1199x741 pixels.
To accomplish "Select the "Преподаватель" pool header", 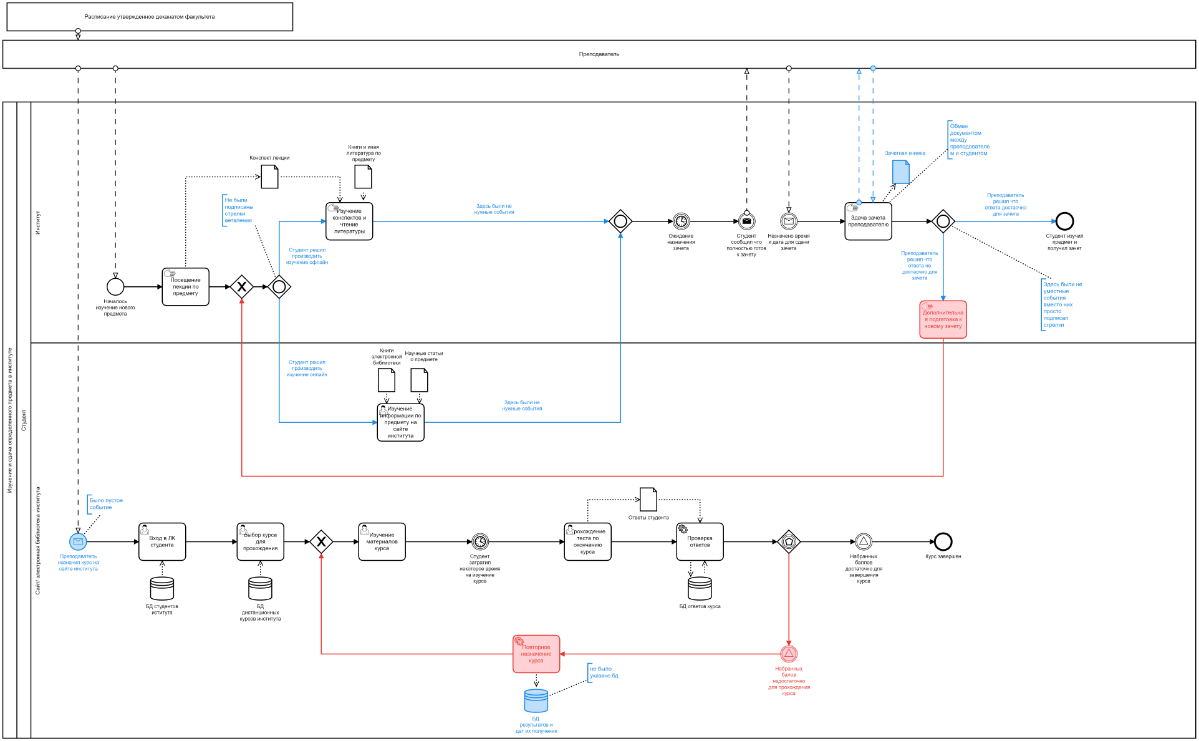I will [x=599, y=54].
